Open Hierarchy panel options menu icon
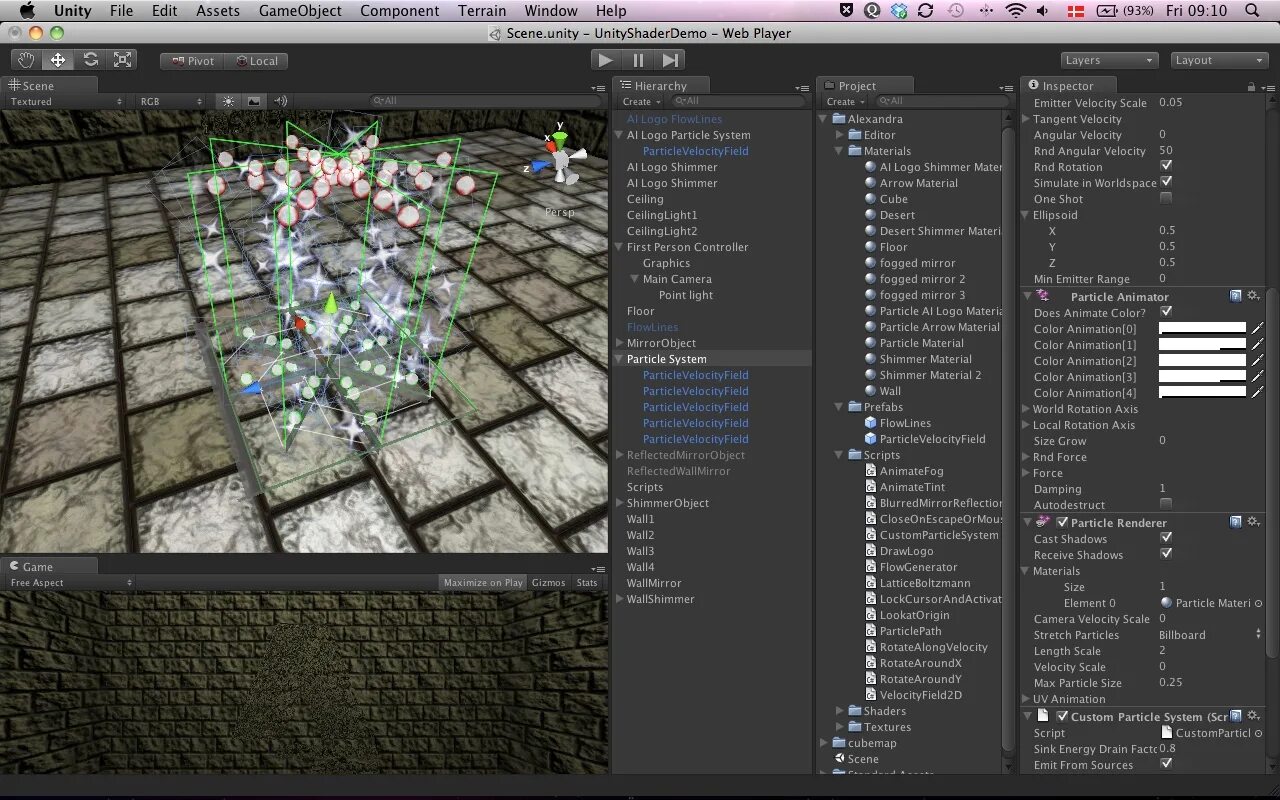This screenshot has height=800, width=1280. coord(800,87)
